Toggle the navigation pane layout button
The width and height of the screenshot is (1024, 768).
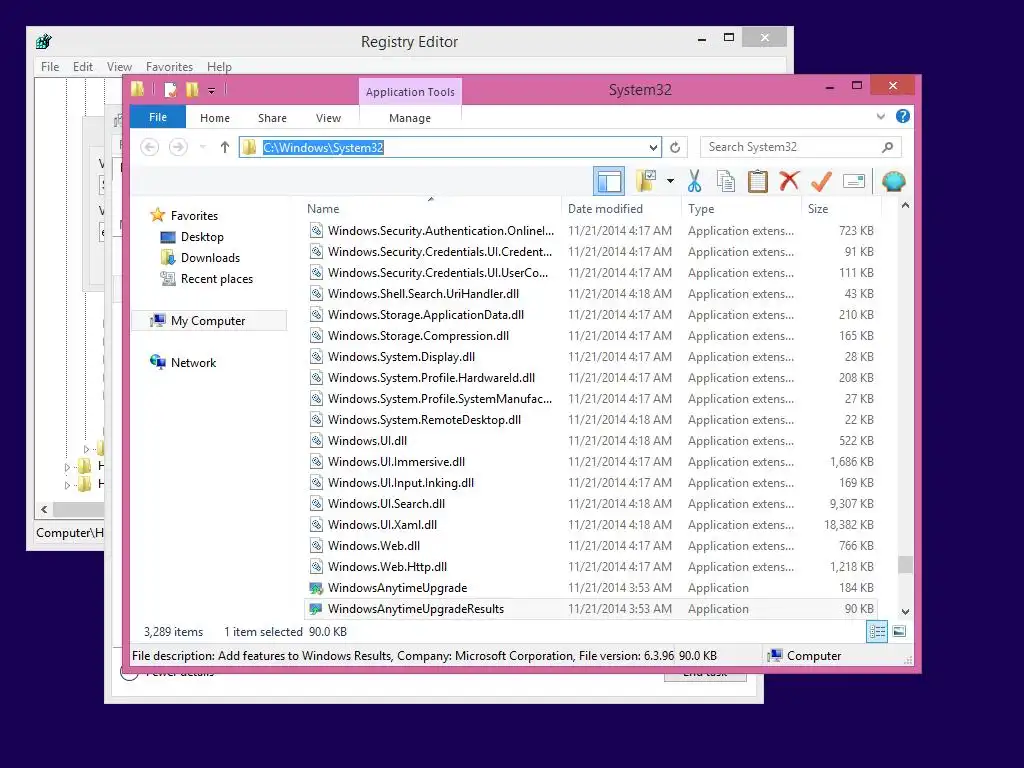(609, 181)
